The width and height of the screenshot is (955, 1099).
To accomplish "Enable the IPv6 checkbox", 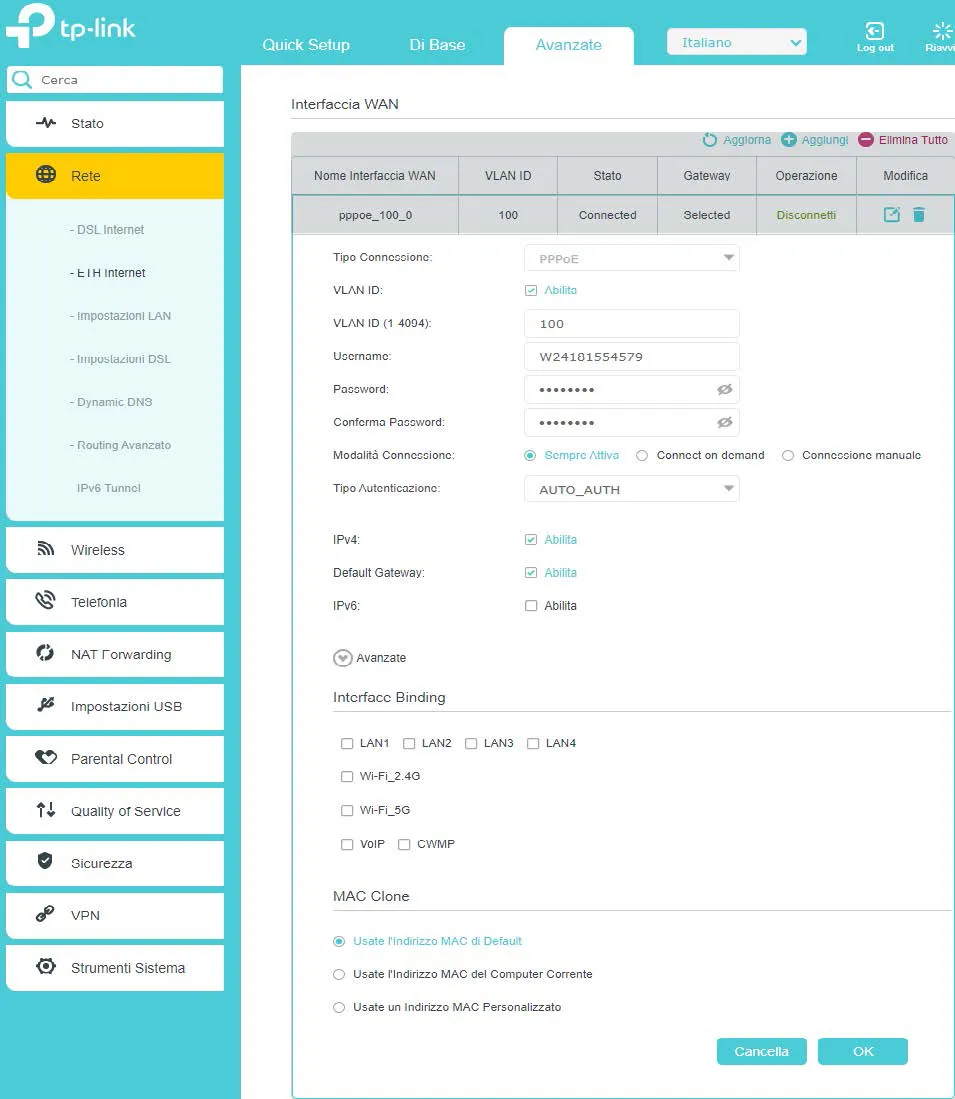I will [531, 606].
